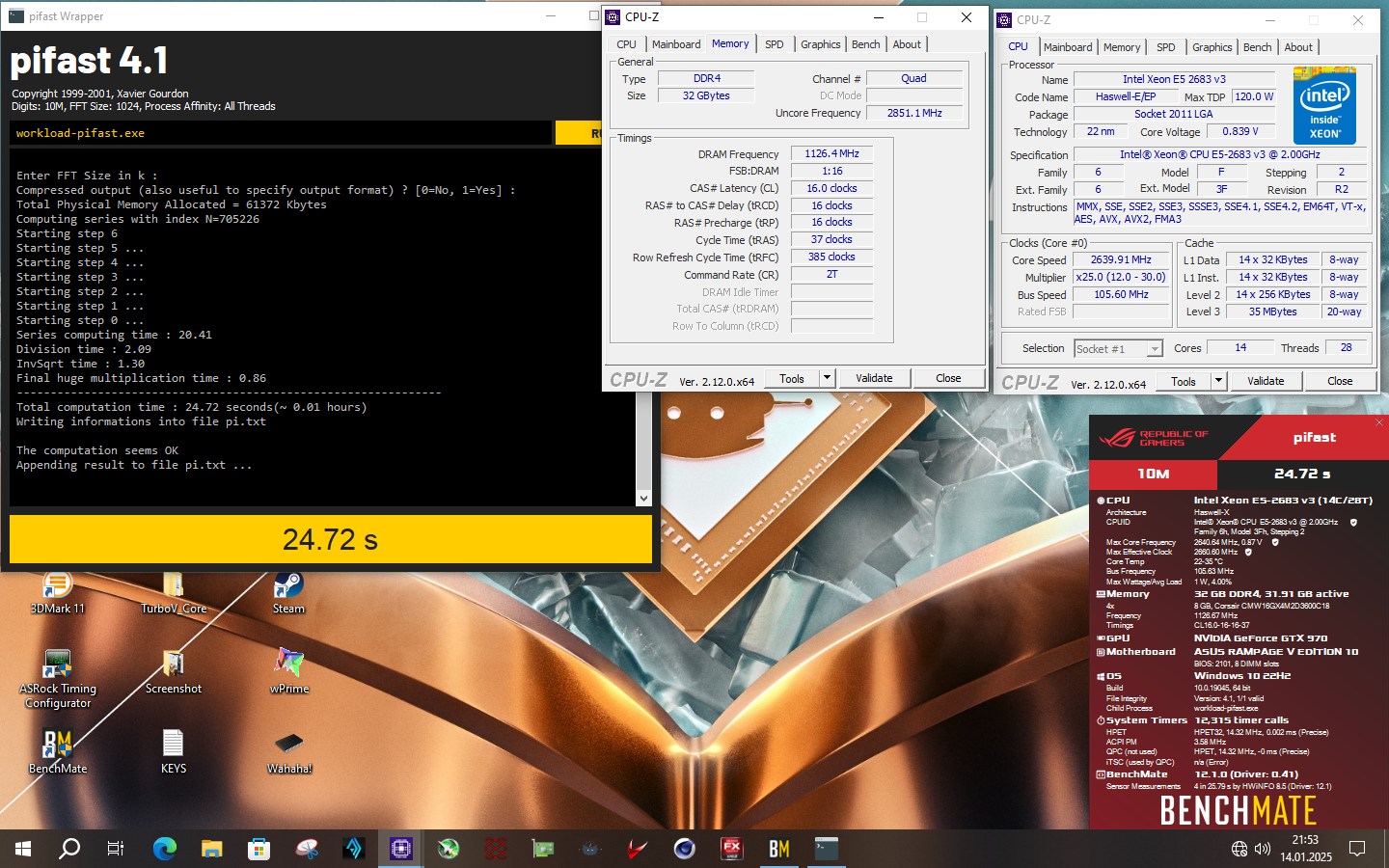Viewport: 1389px width, 868px height.
Task: Open the red FX taskbar icon
Action: pos(732,849)
